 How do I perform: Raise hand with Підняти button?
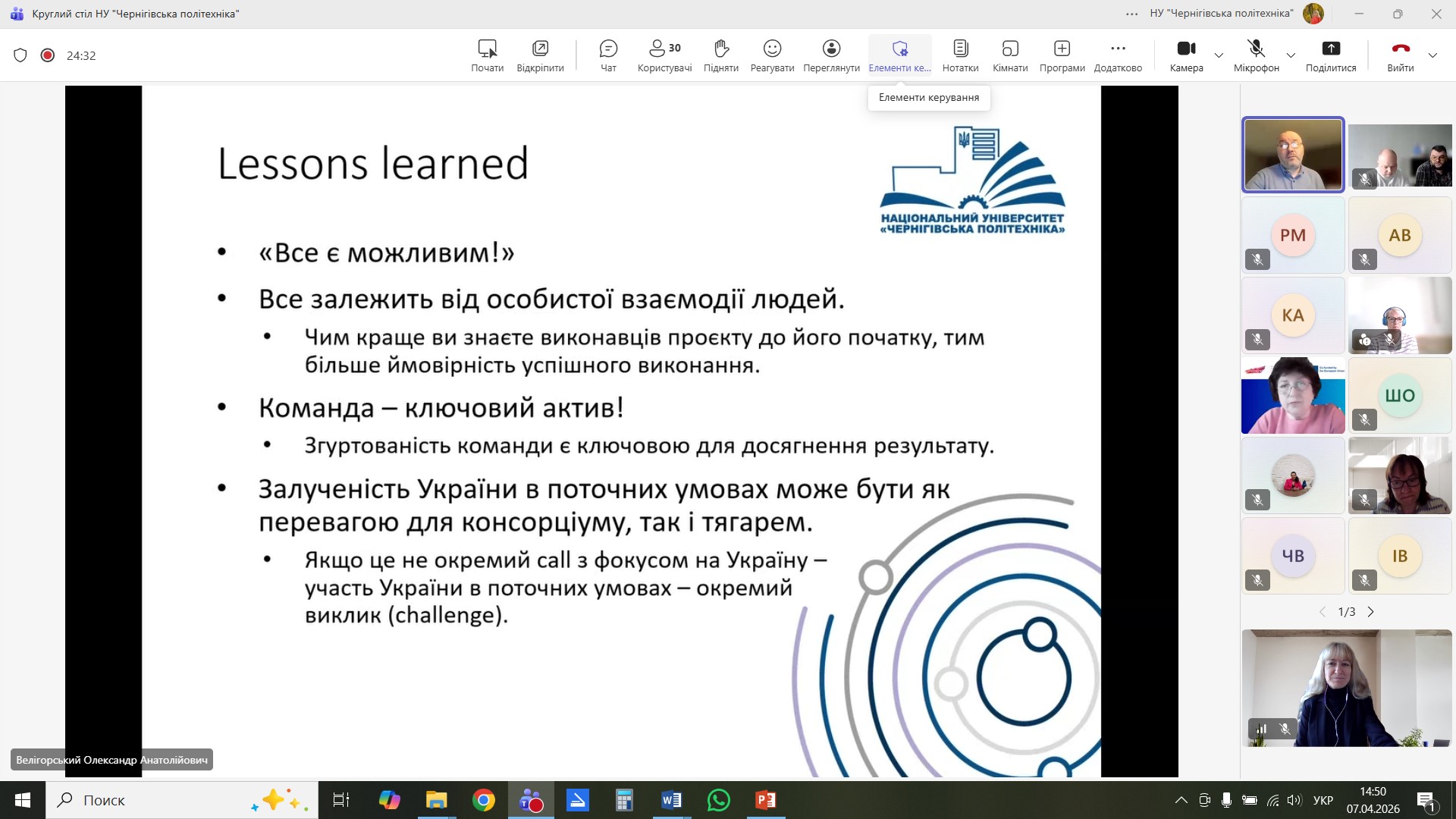coord(720,55)
